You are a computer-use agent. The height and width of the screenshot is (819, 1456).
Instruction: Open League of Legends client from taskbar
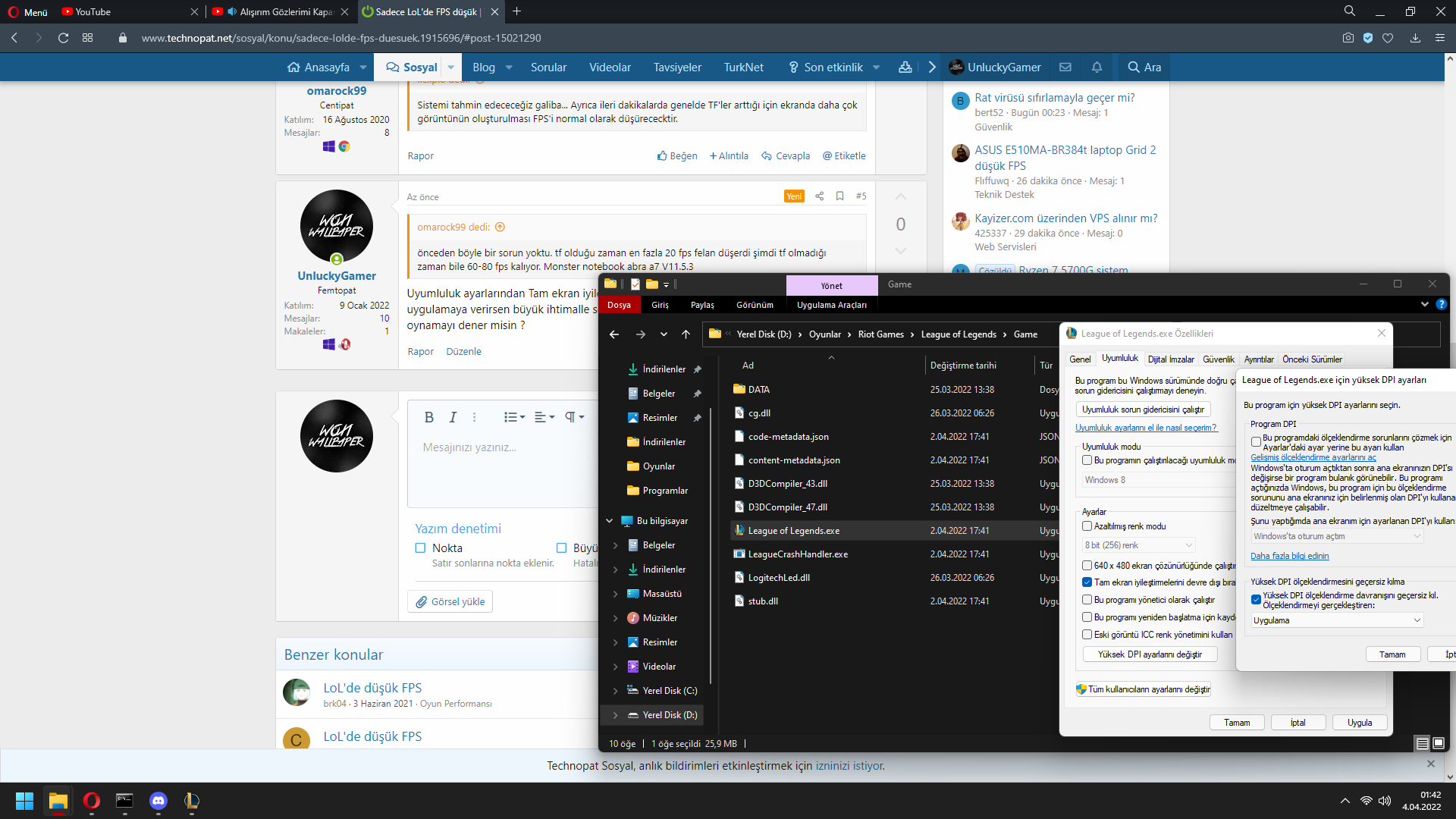pyautogui.click(x=192, y=801)
